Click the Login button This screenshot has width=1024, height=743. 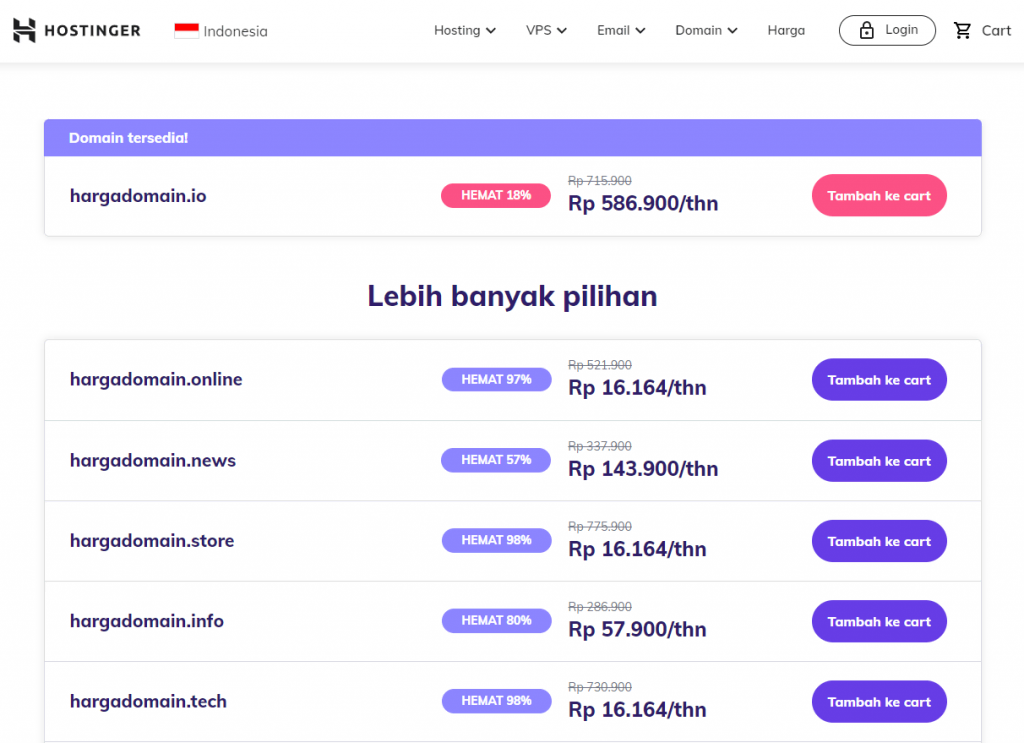click(887, 30)
